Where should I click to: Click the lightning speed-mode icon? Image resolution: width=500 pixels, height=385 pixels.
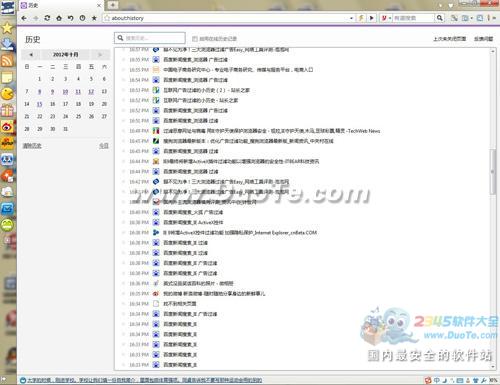[x=361, y=18]
